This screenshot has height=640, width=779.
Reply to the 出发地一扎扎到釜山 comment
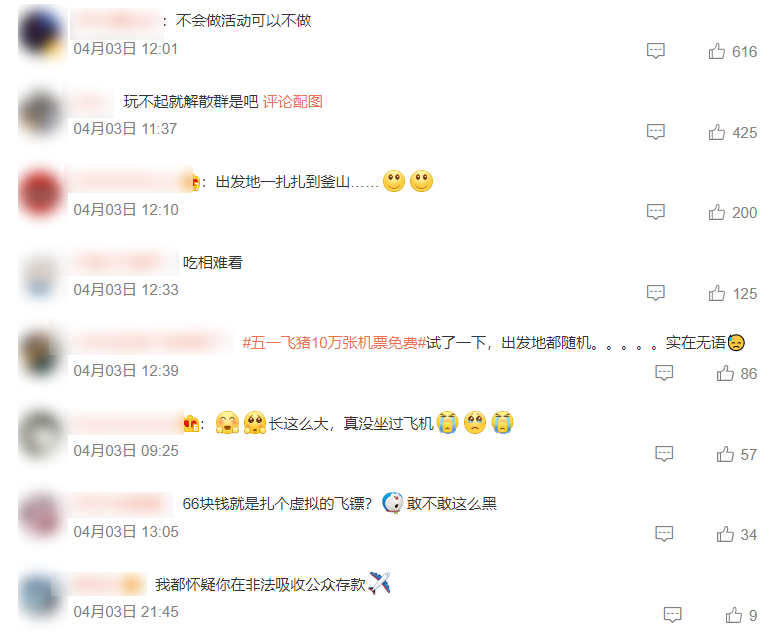655,212
